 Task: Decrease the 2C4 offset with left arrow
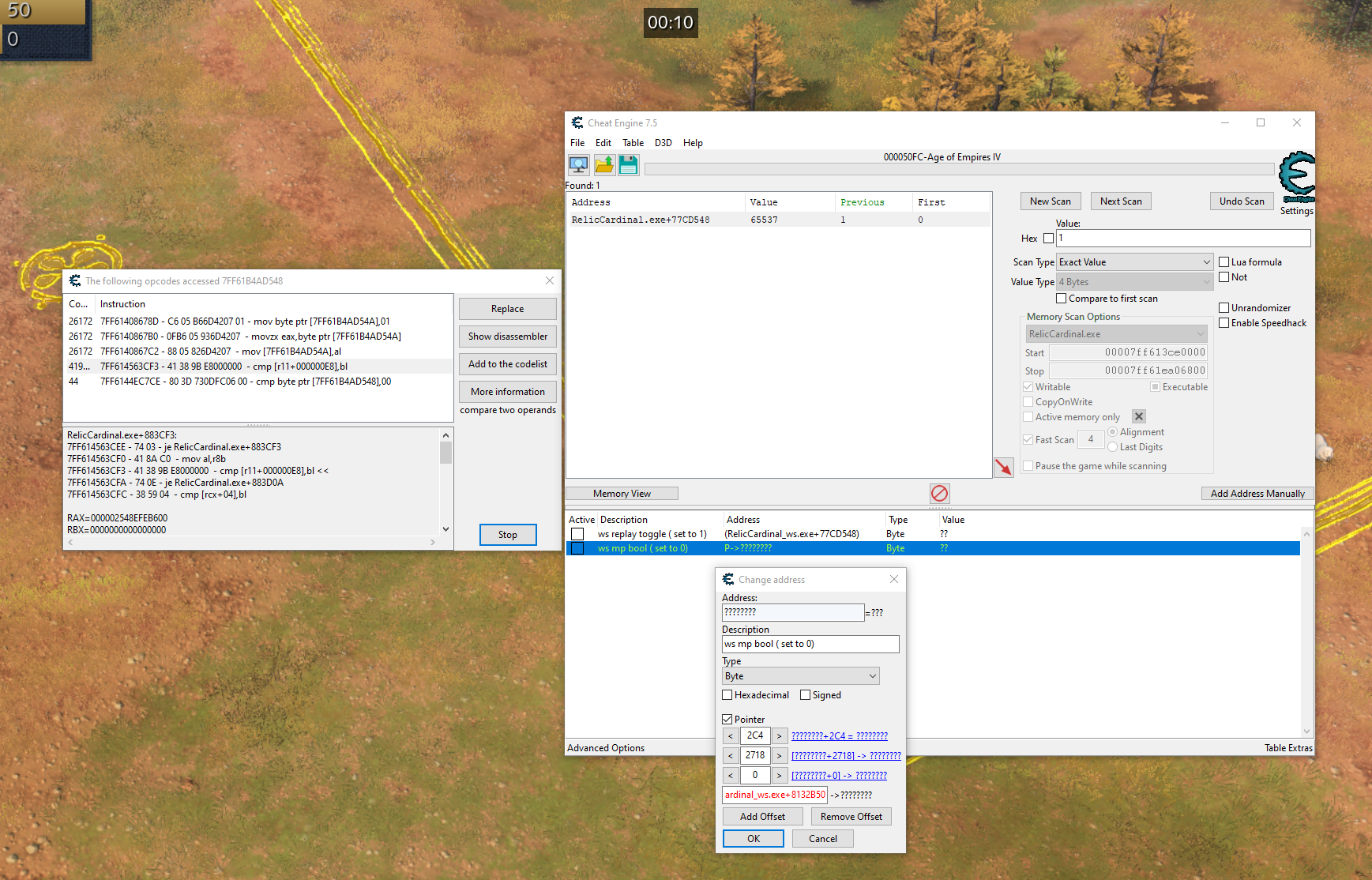pyautogui.click(x=731, y=736)
